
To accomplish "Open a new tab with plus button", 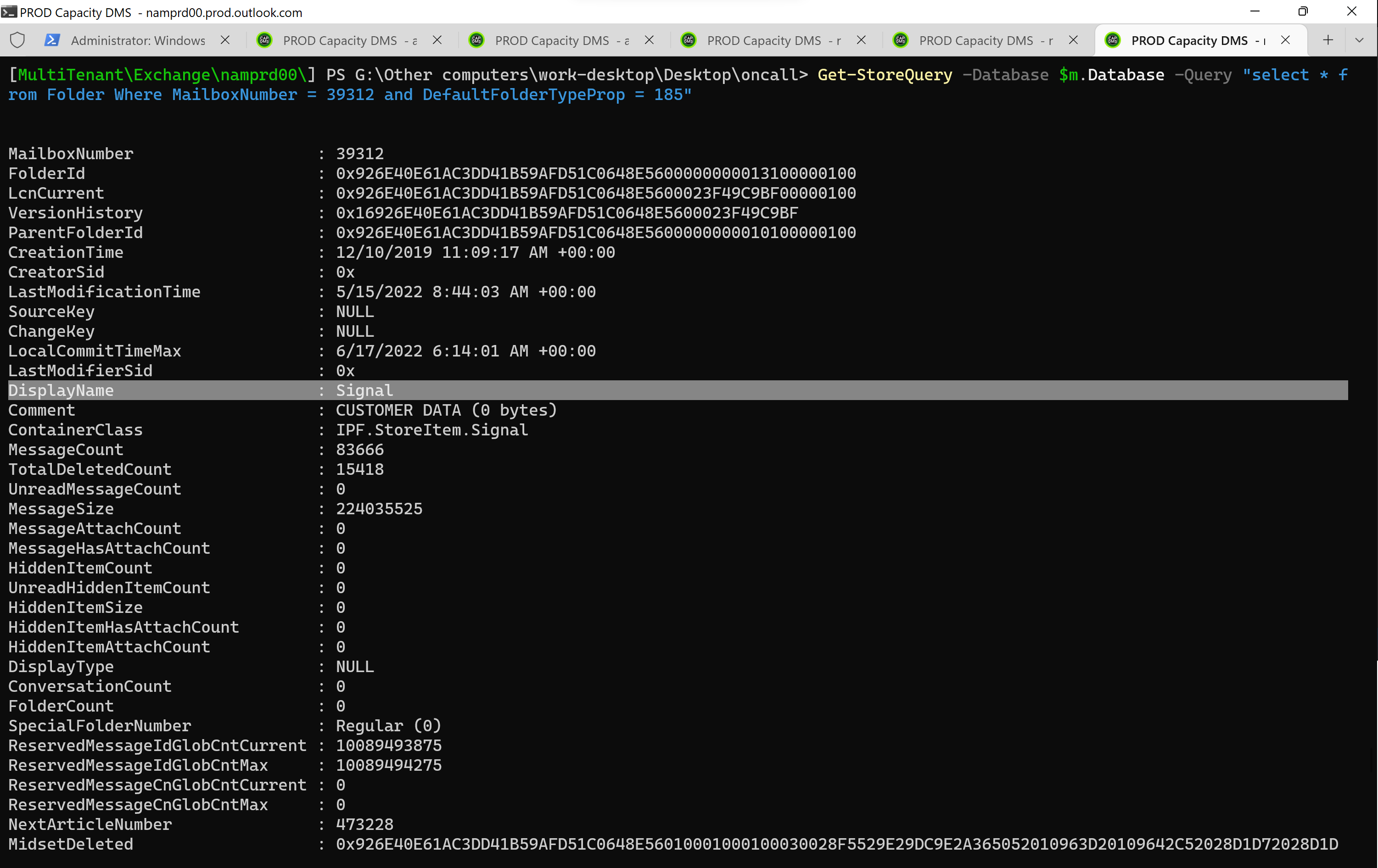I will click(1328, 40).
